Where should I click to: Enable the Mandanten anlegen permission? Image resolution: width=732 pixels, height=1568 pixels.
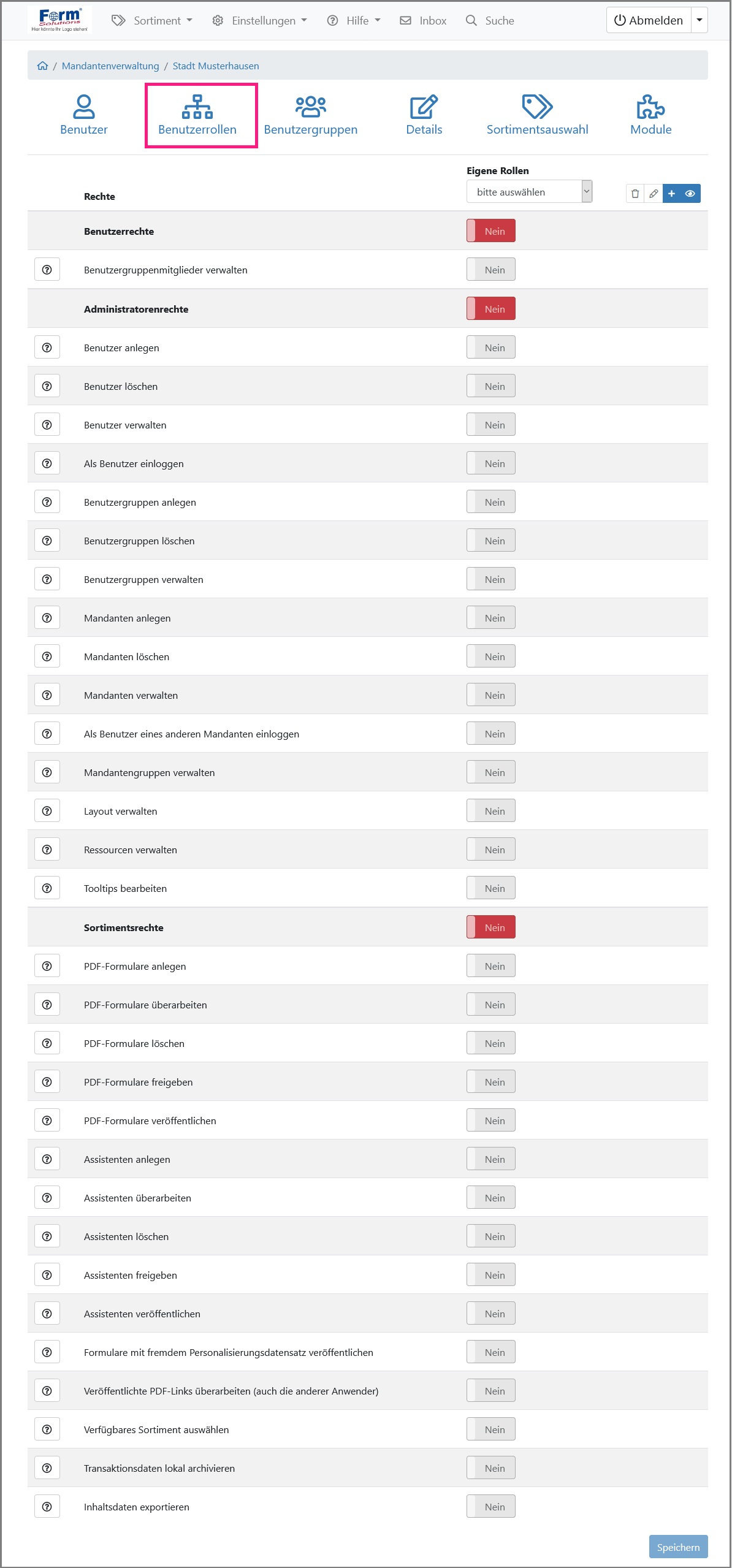tap(490, 618)
